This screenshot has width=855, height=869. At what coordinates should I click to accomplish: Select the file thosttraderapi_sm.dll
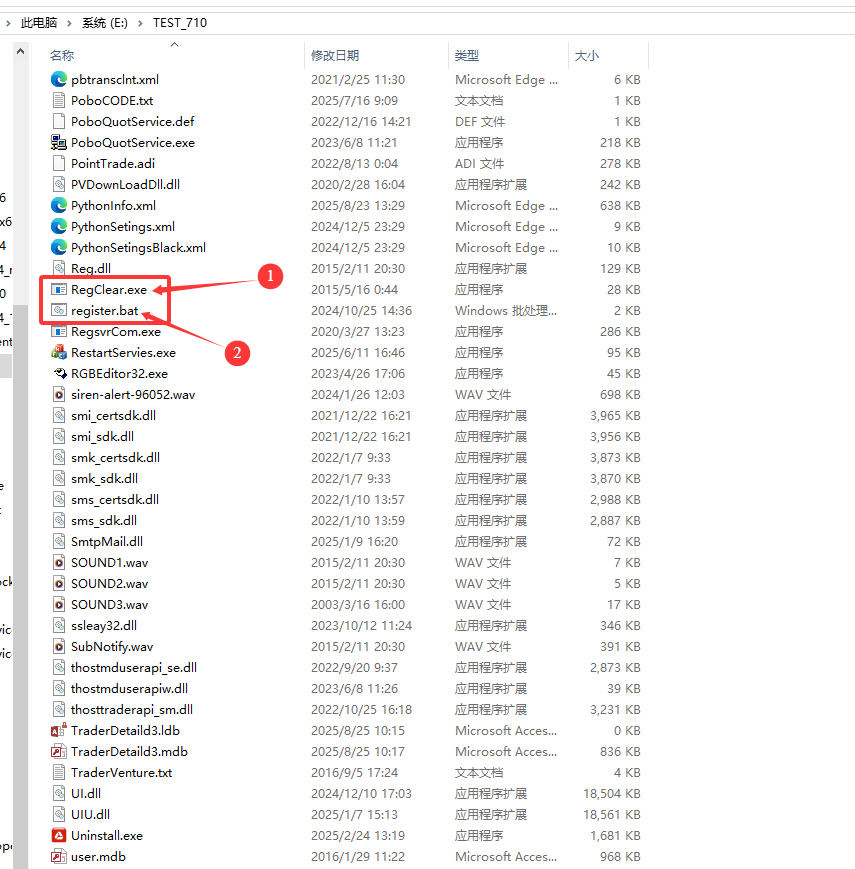tap(132, 710)
